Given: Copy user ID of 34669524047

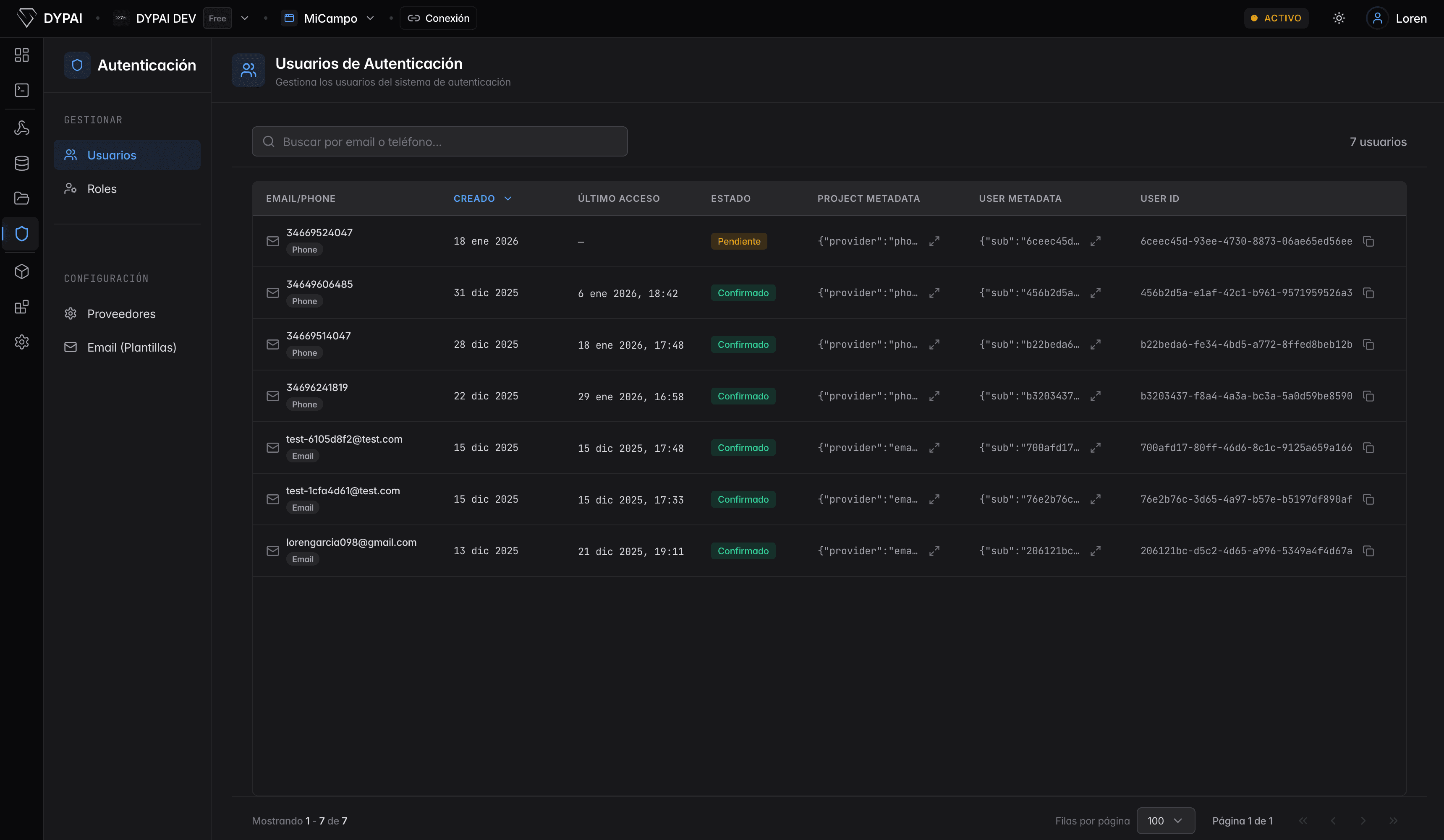Looking at the screenshot, I should pyautogui.click(x=1368, y=241).
